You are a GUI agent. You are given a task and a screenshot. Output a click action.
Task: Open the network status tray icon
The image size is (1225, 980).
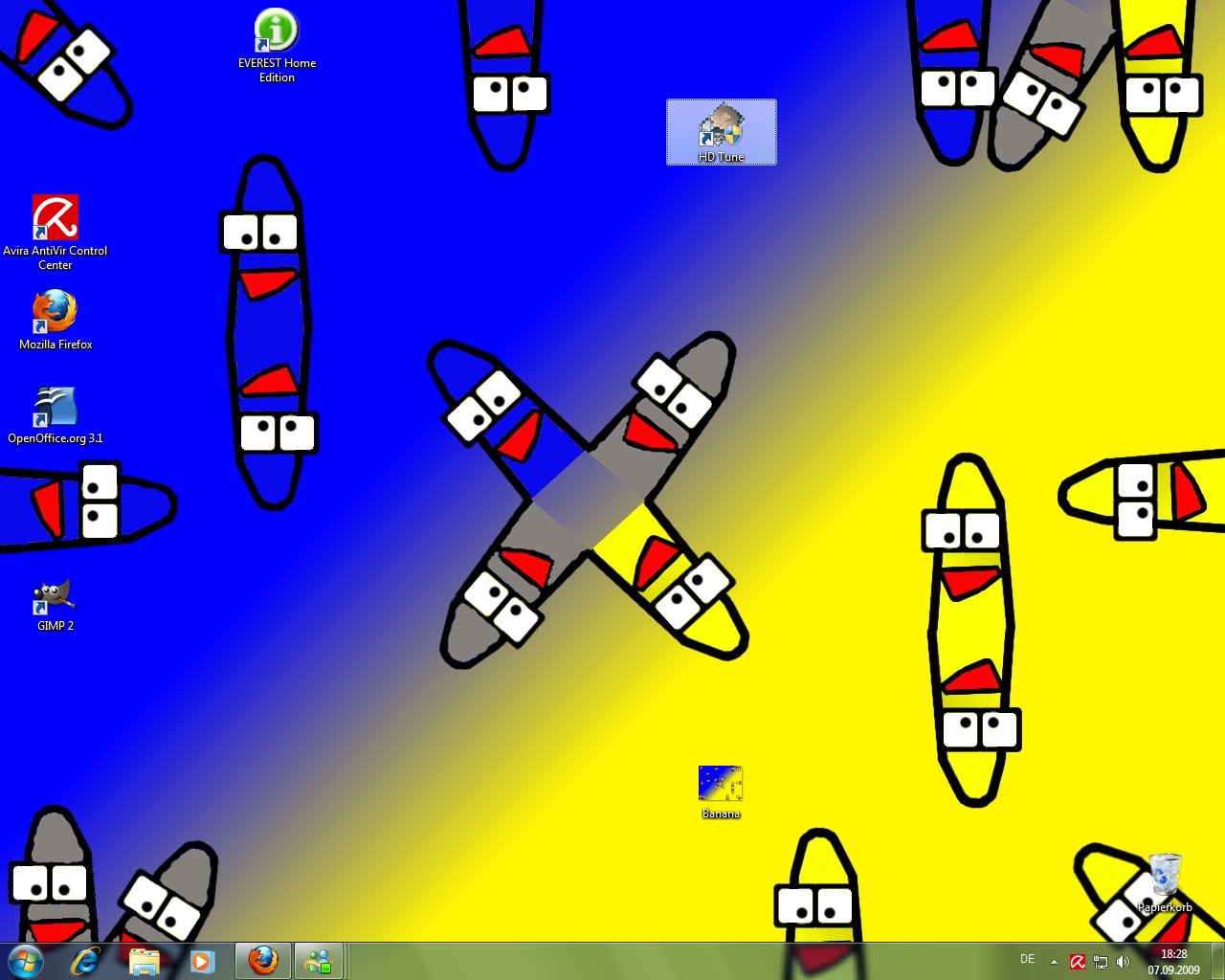click(1100, 962)
